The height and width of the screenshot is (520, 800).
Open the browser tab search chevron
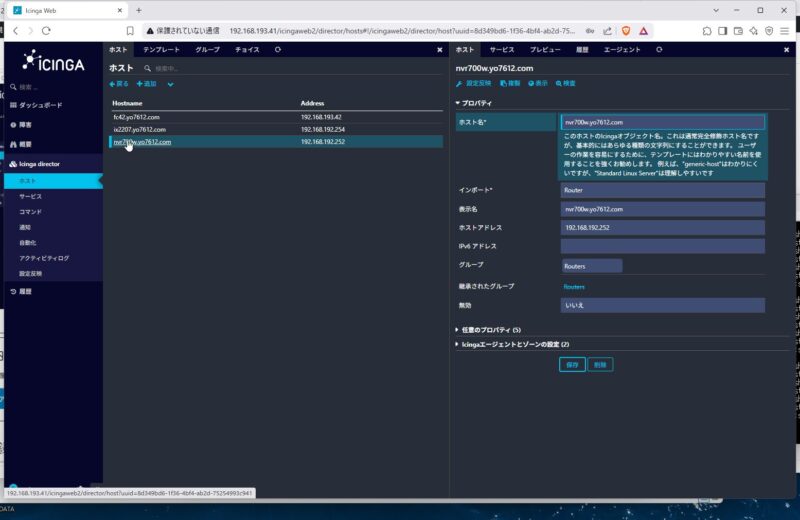point(716,10)
